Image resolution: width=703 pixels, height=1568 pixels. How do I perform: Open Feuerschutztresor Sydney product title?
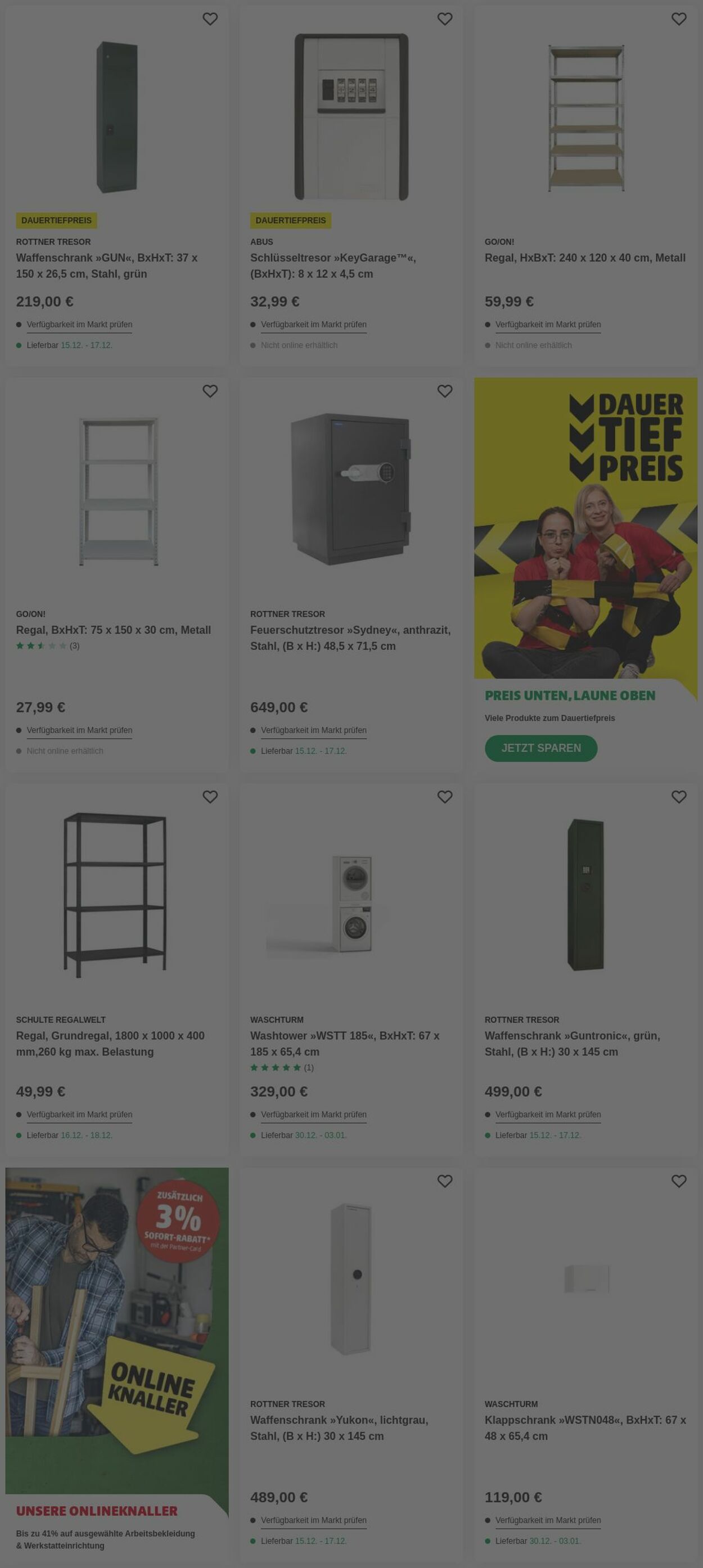[350, 638]
